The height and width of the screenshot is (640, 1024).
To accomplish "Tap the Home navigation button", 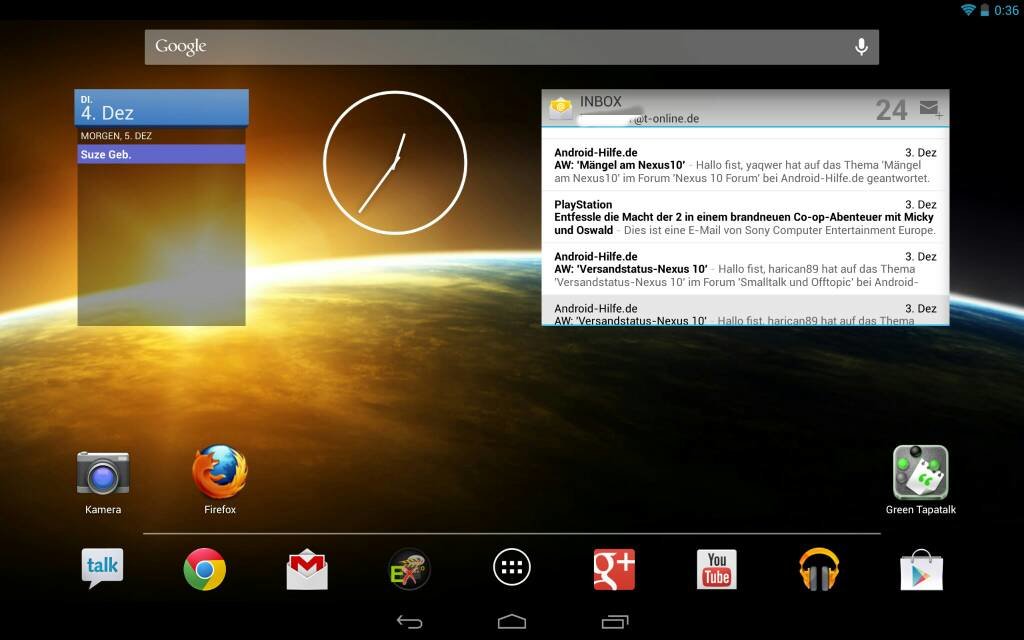I will click(x=511, y=621).
